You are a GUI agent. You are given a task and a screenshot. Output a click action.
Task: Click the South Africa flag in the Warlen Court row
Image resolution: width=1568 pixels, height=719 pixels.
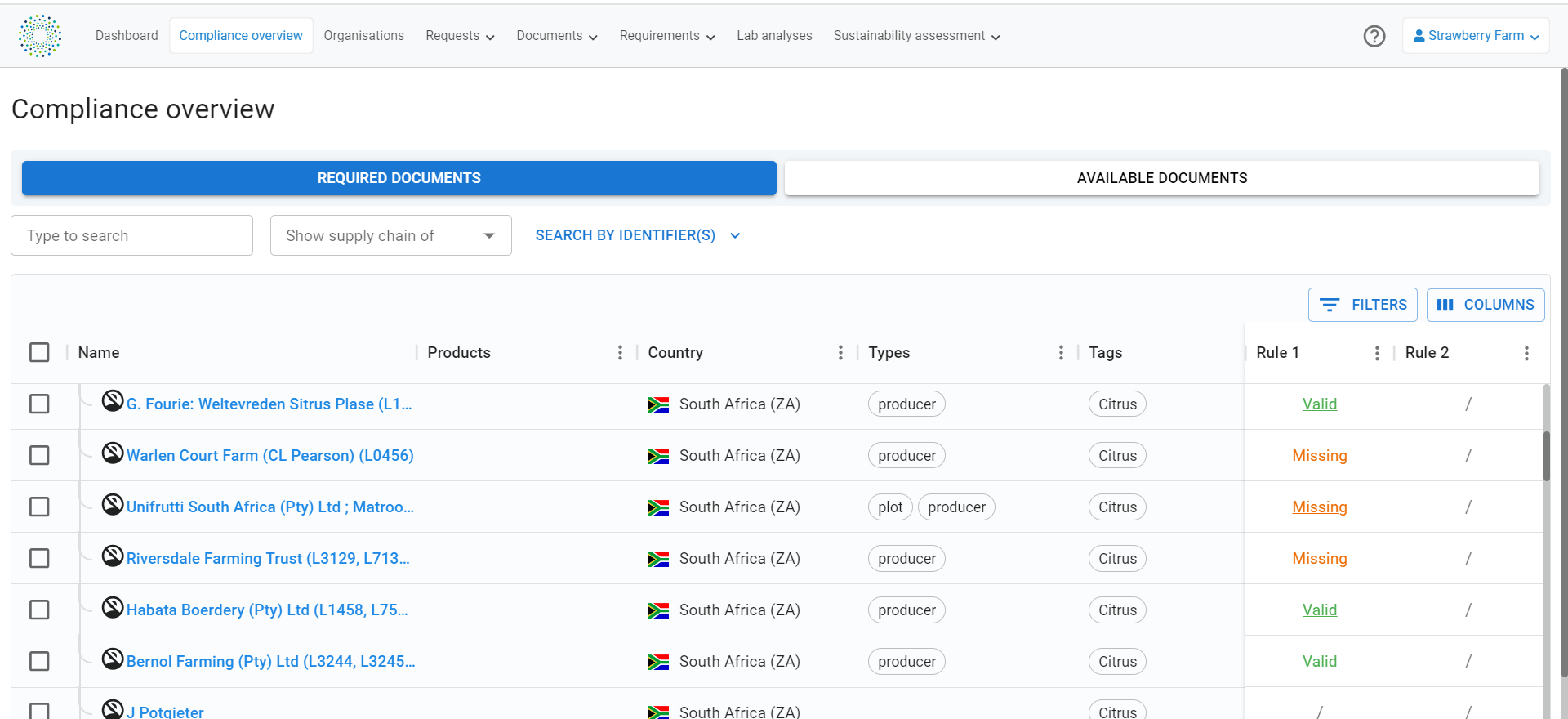point(658,456)
